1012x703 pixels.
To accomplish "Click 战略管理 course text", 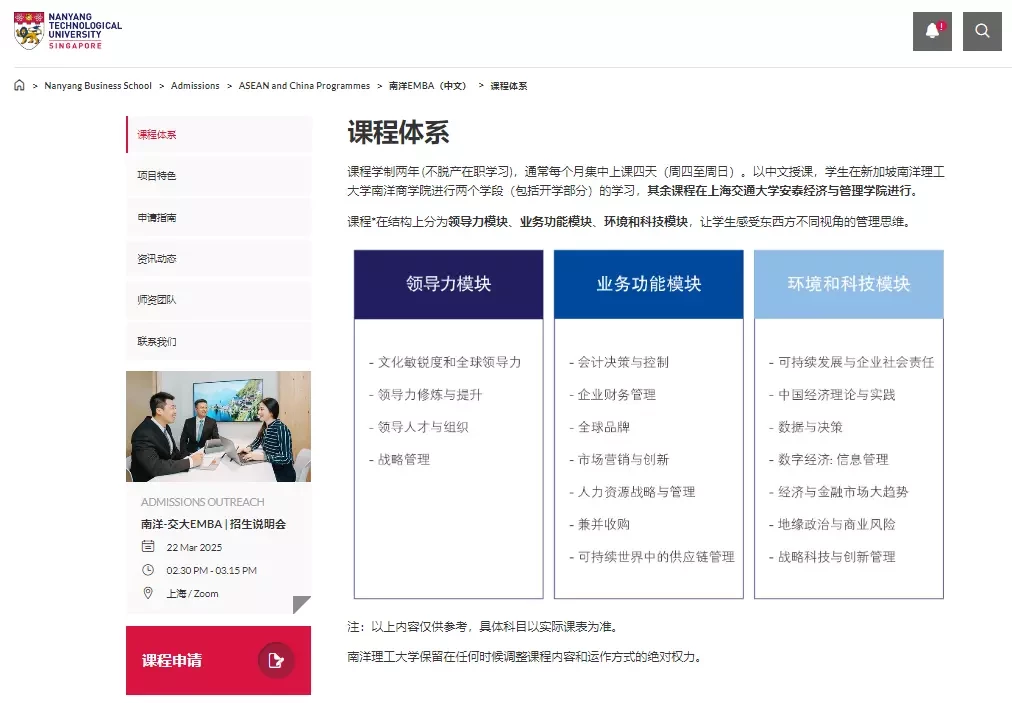I will [404, 460].
